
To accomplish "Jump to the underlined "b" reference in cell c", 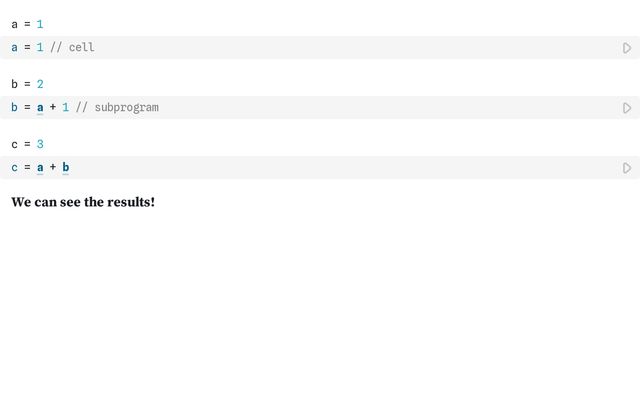I will pos(66,168).
